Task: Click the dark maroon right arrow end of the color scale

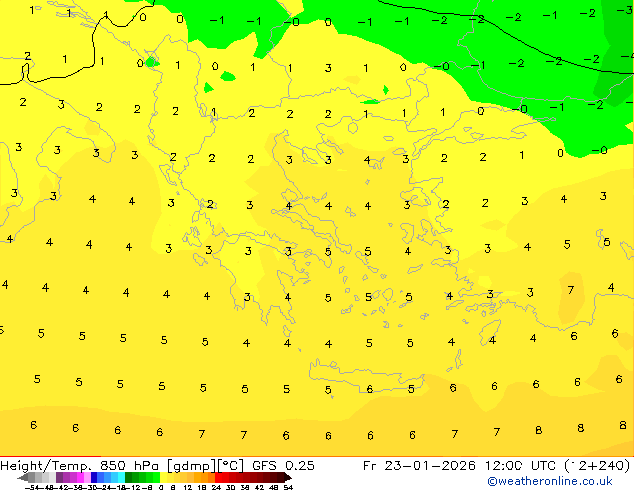Action: [287, 478]
